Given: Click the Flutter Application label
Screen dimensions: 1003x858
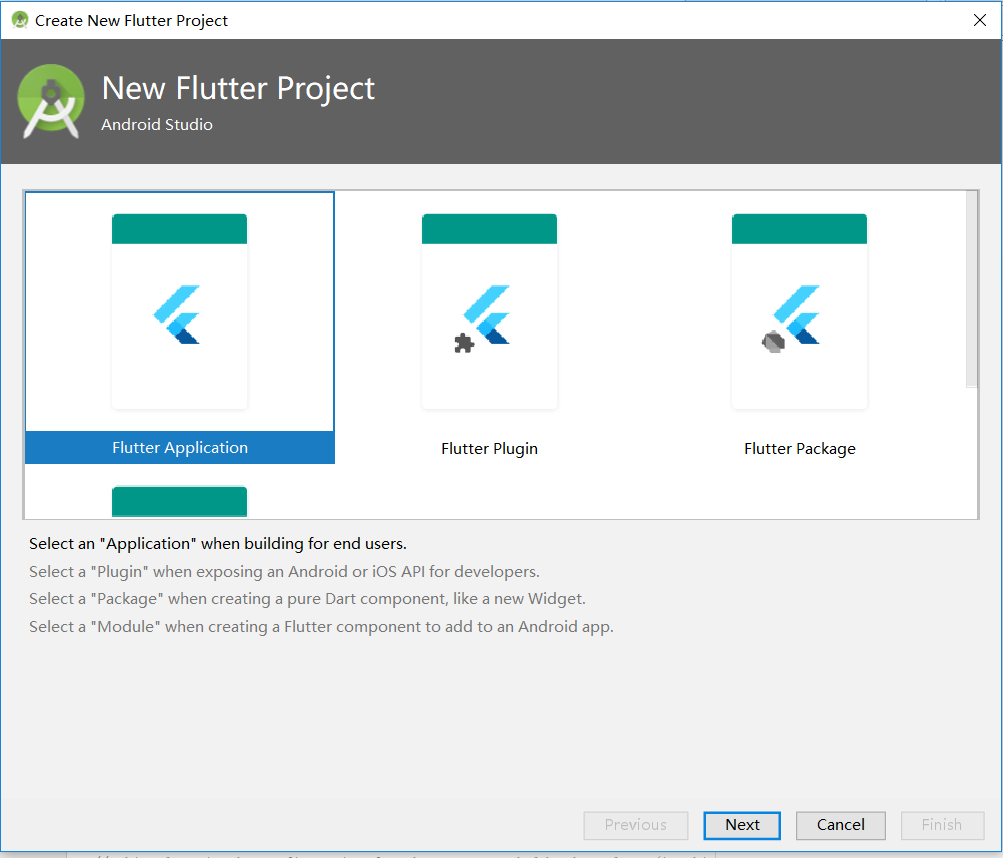Looking at the screenshot, I should pos(180,447).
